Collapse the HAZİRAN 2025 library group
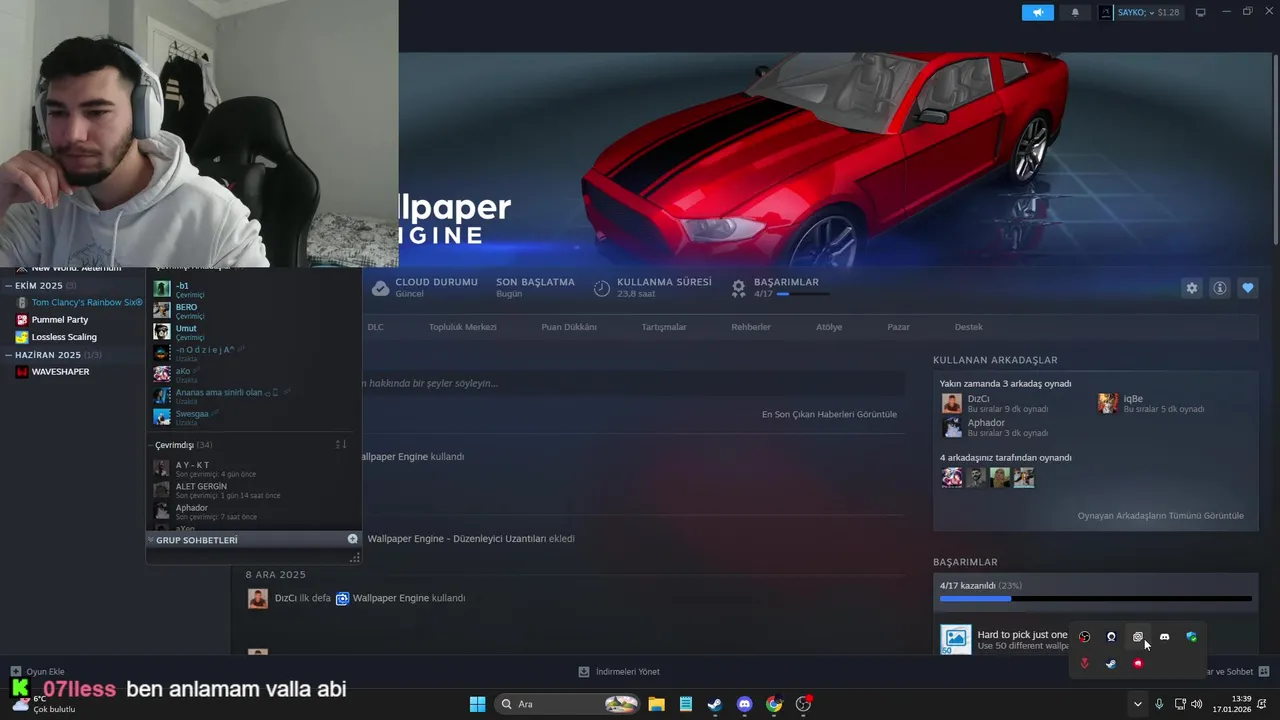Screen dimensions: 1280x720 pyautogui.click(x=9, y=355)
